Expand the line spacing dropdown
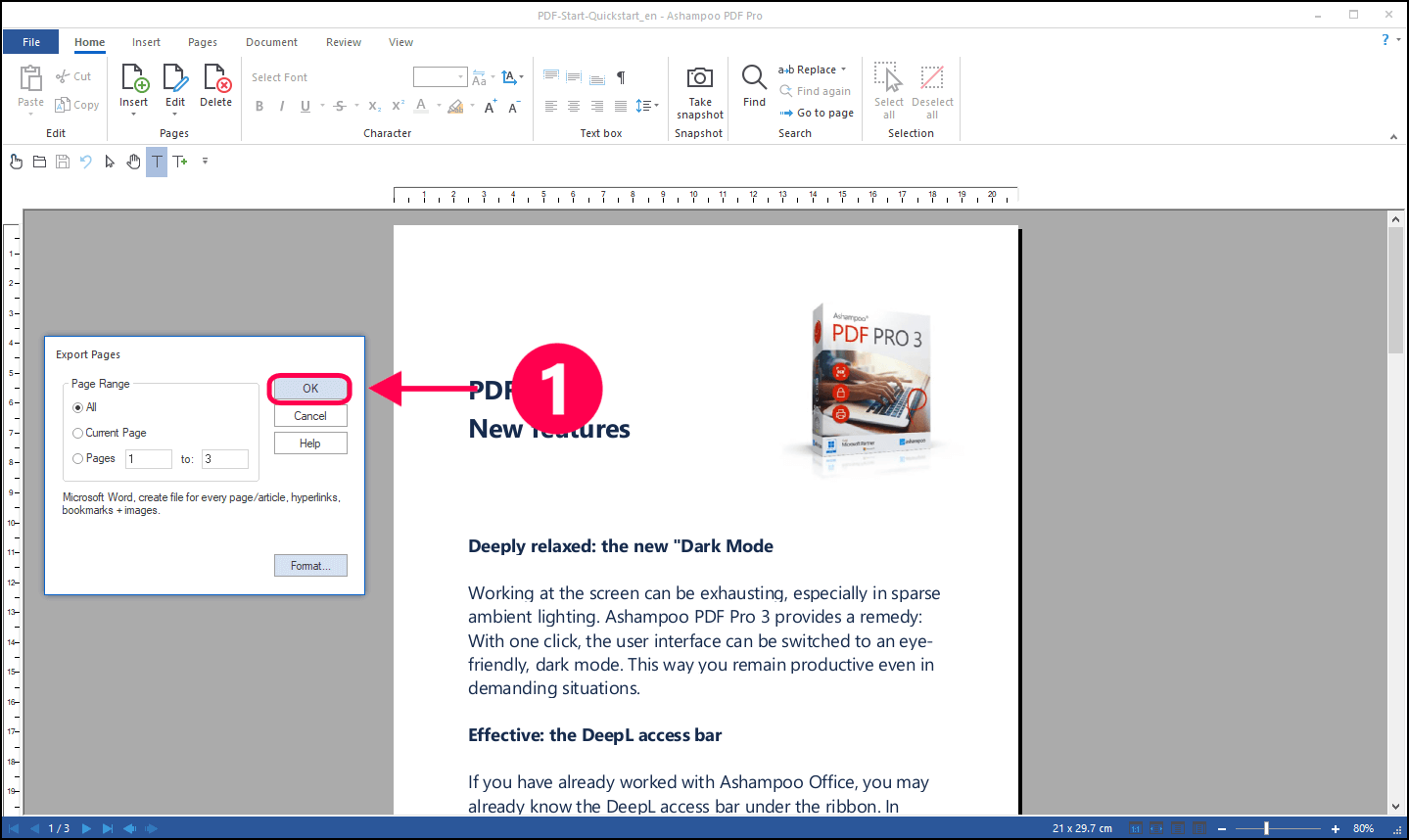This screenshot has width=1409, height=840. (x=654, y=106)
